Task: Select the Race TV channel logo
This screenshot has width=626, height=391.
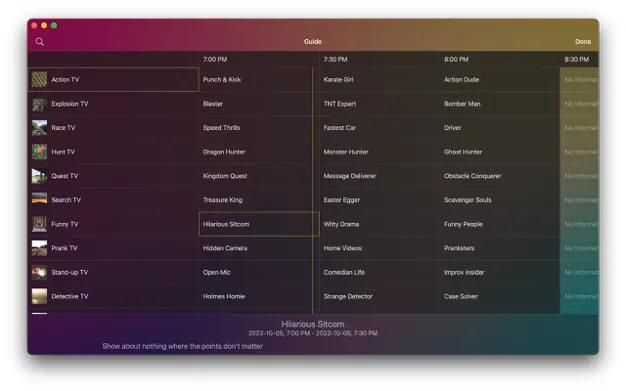Action: tap(40, 128)
